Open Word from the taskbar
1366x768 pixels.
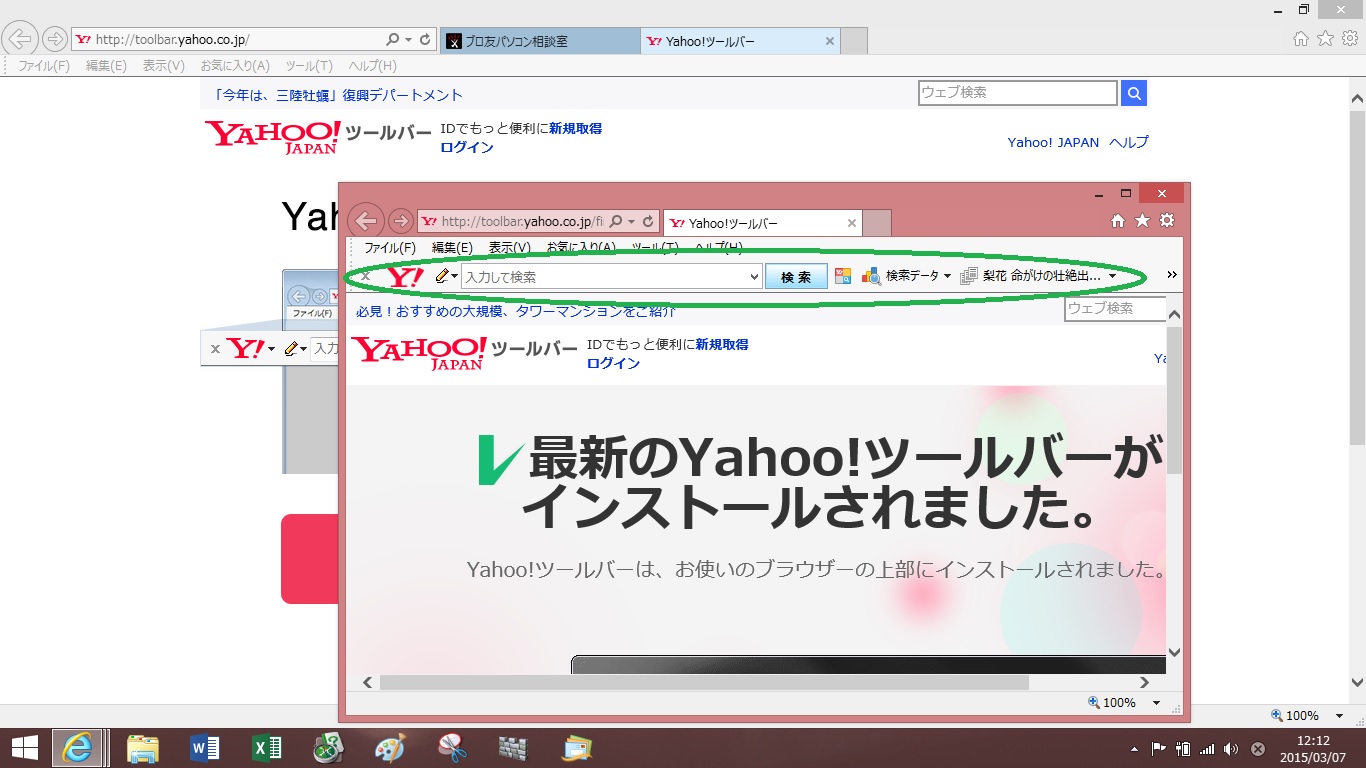(x=204, y=747)
